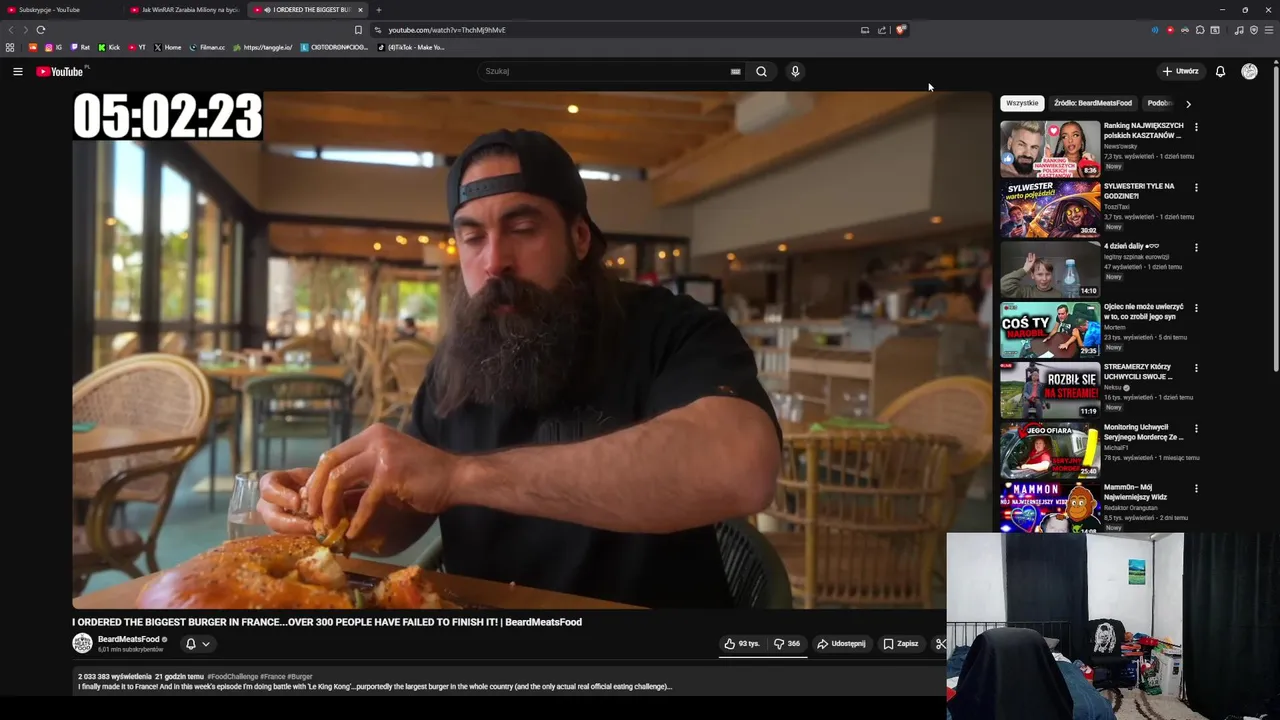The image size is (1280, 720).
Task: Go forward in browser history
Action: coord(26,30)
